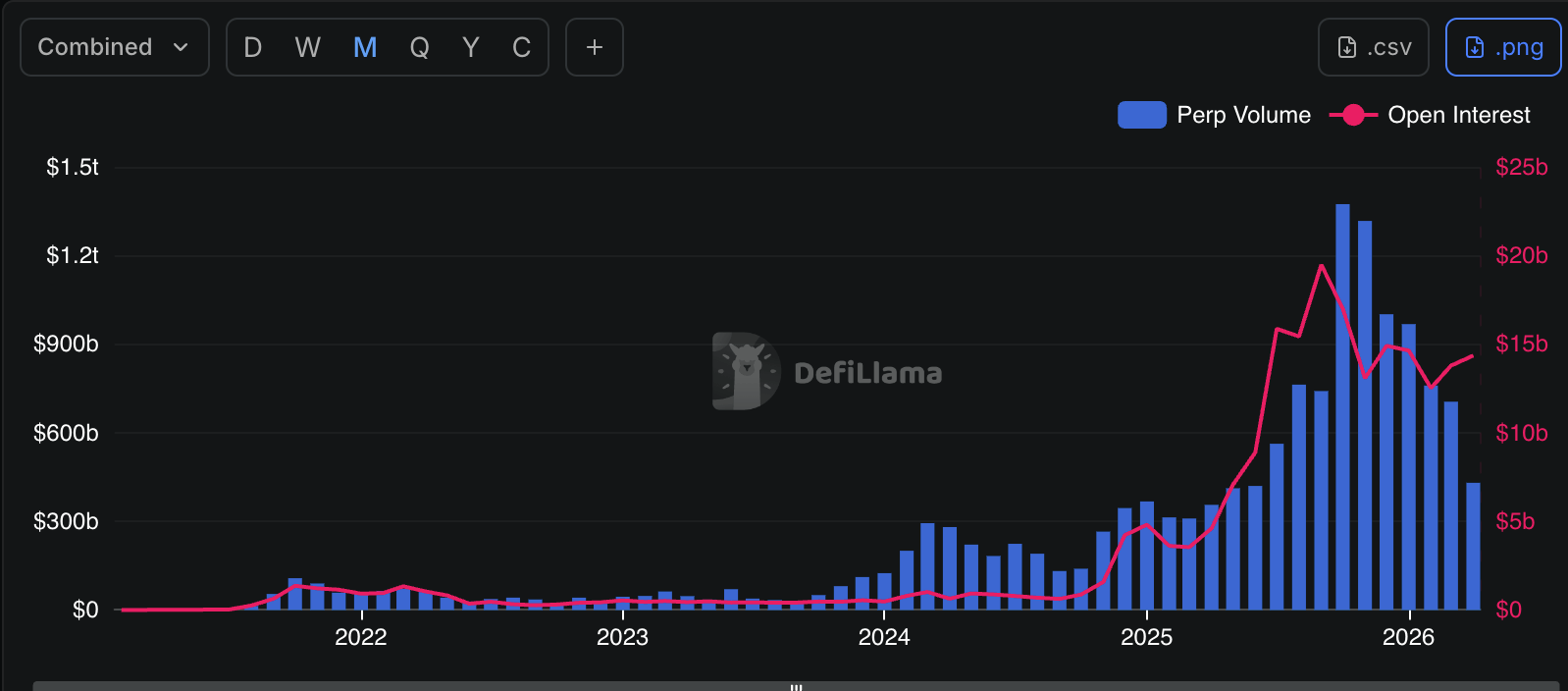The width and height of the screenshot is (1568, 691).
Task: Toggle the Perp Volume series in the legend
Action: point(1243,115)
